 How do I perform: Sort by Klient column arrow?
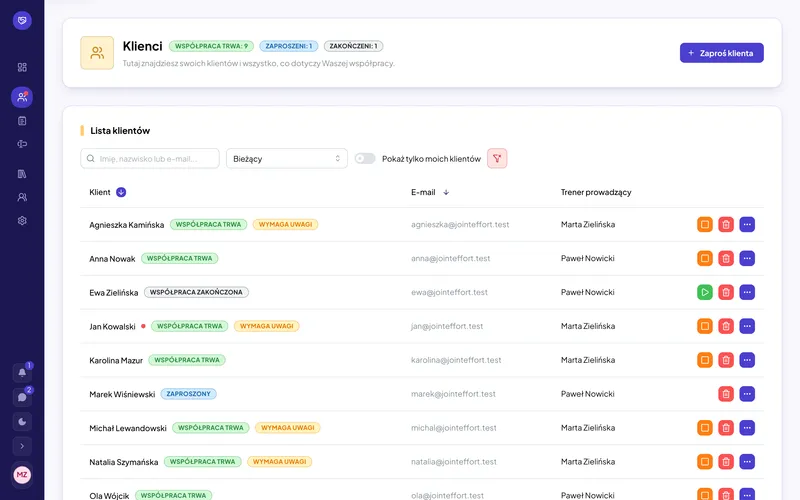click(x=121, y=192)
